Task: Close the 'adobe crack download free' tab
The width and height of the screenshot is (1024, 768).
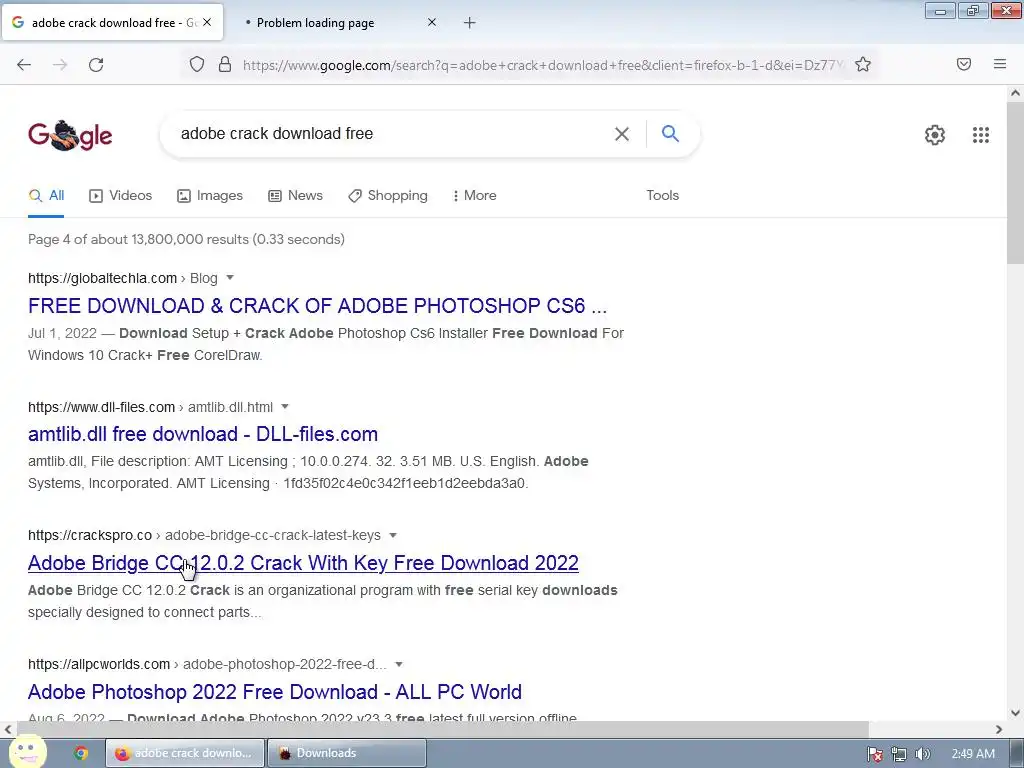Action: (x=207, y=22)
